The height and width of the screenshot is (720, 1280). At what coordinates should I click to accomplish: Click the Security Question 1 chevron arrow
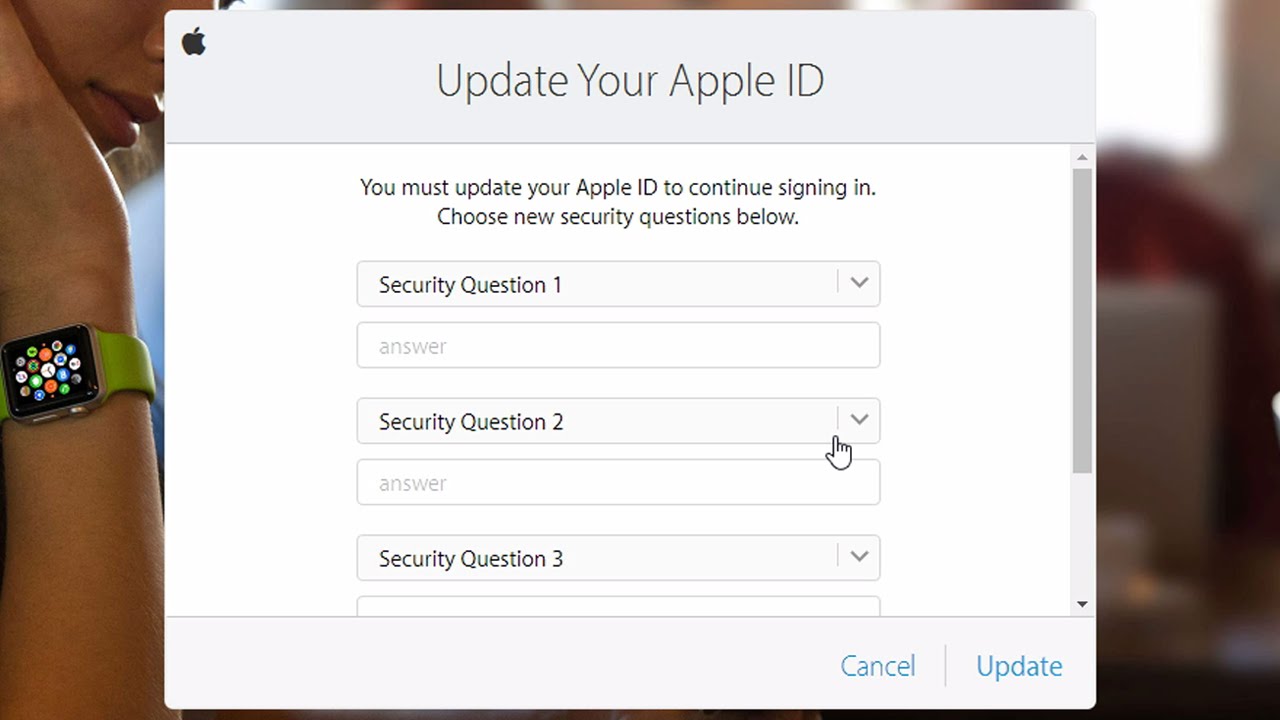pos(859,283)
